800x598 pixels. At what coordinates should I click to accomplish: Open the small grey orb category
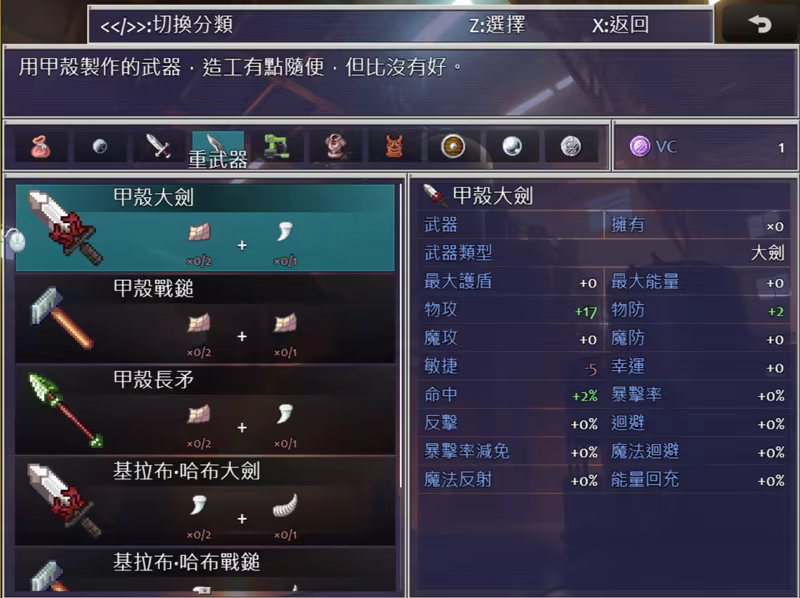(100, 147)
